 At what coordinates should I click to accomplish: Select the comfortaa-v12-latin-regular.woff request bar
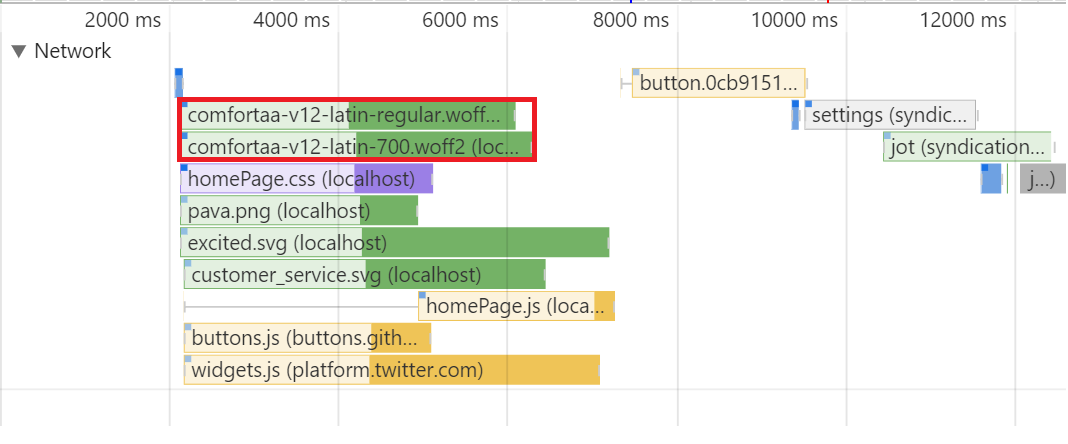[x=348, y=115]
